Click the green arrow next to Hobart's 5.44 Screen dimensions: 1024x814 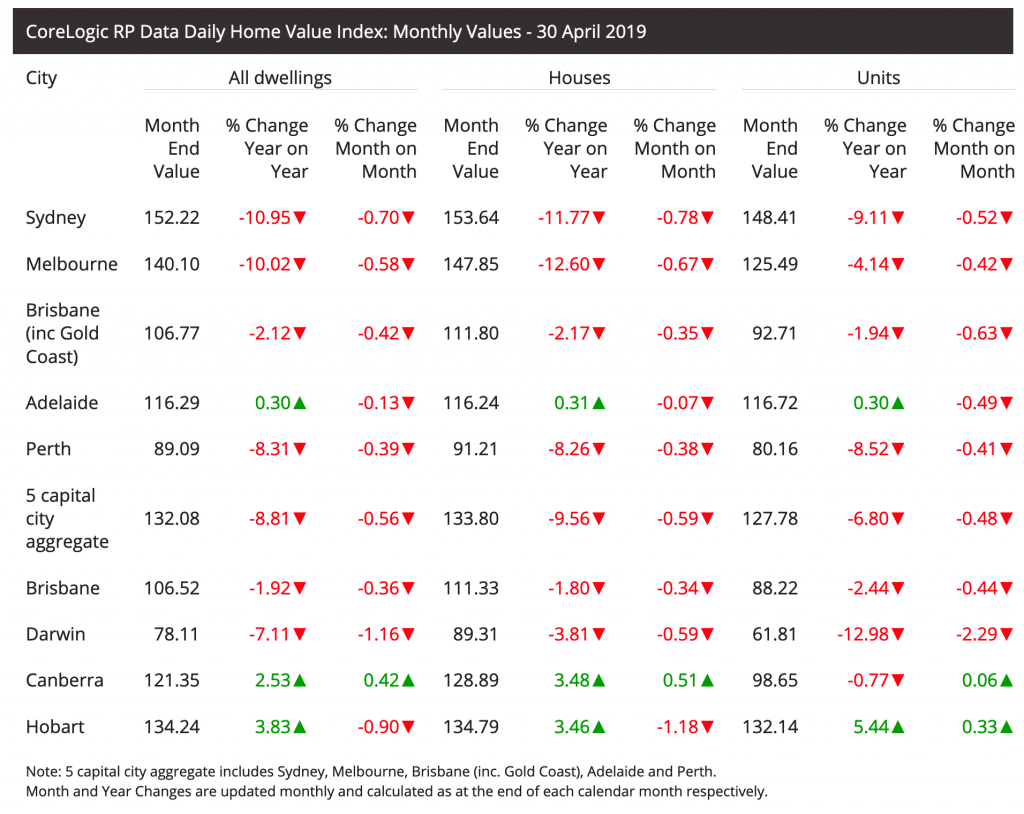tap(898, 727)
